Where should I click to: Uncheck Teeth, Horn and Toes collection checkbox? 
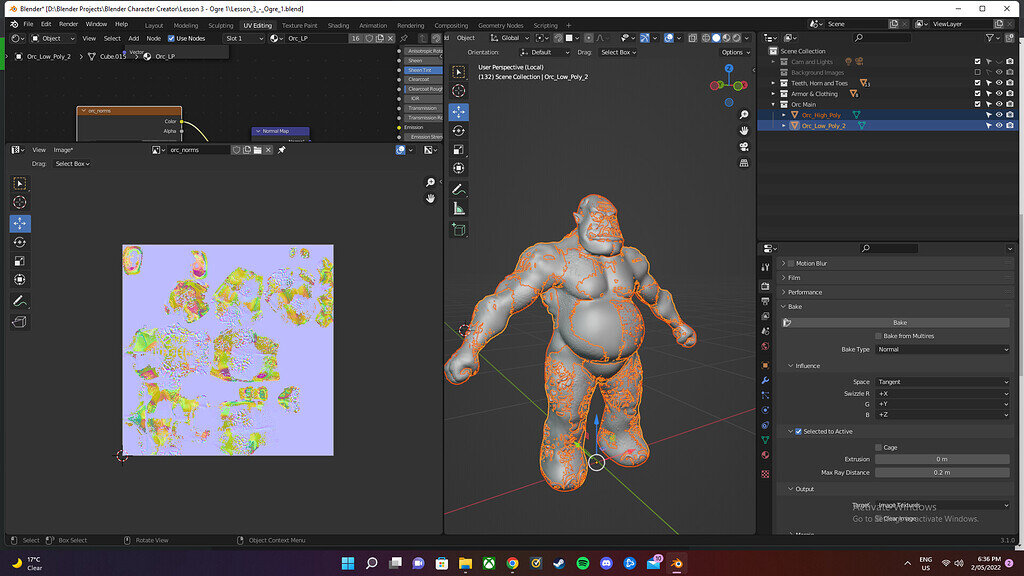point(978,83)
